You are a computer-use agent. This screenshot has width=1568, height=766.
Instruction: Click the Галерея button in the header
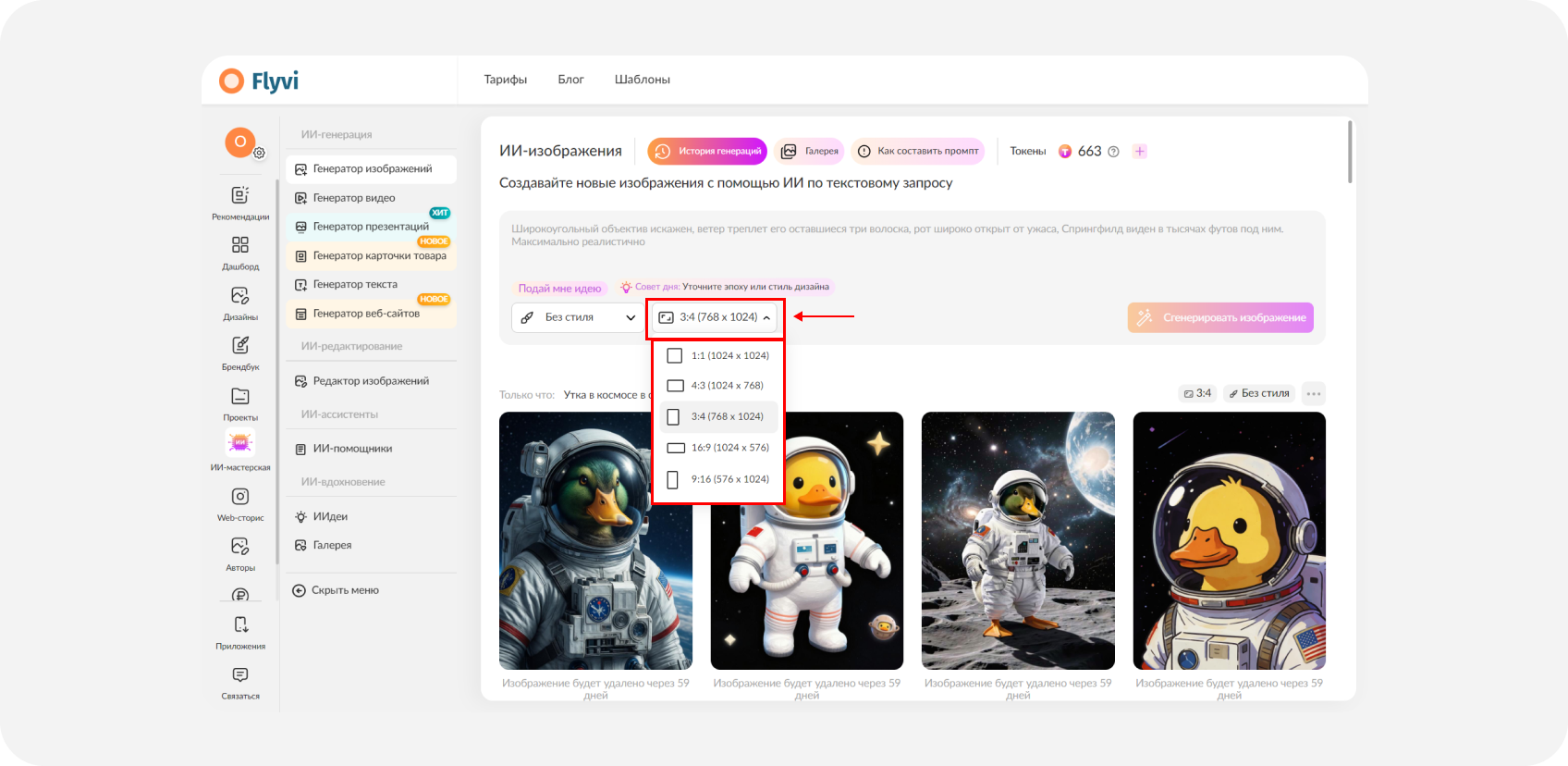click(809, 151)
